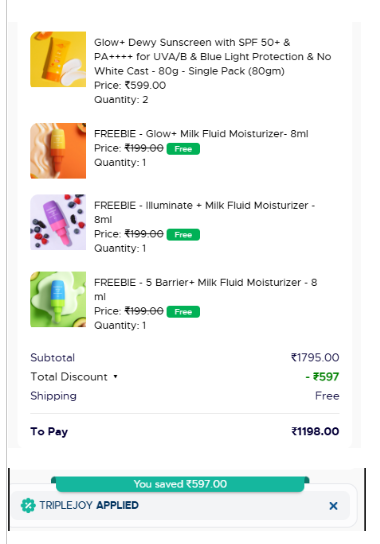Screen dimensions: 380x544
Task: Click the To Pay ₹1198.00 total amount
Action: click(315, 431)
